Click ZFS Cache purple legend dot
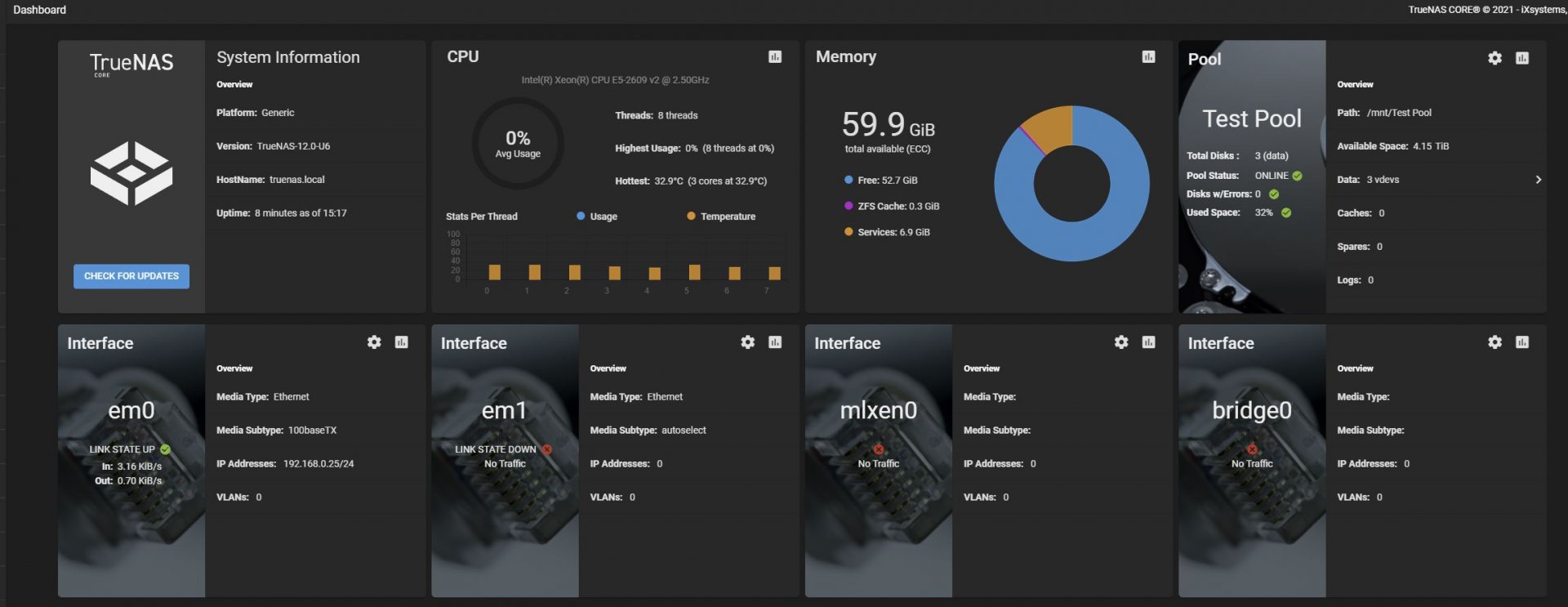Screen dimensions: 1568x607 click(849, 206)
